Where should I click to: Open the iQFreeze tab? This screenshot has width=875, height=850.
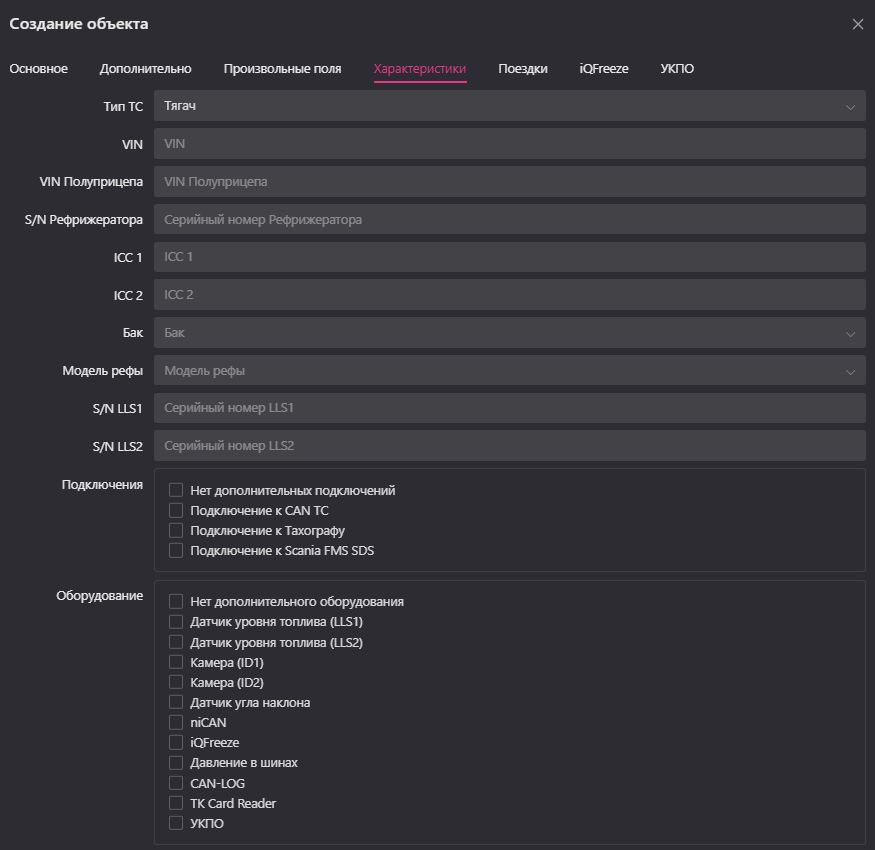pos(604,69)
